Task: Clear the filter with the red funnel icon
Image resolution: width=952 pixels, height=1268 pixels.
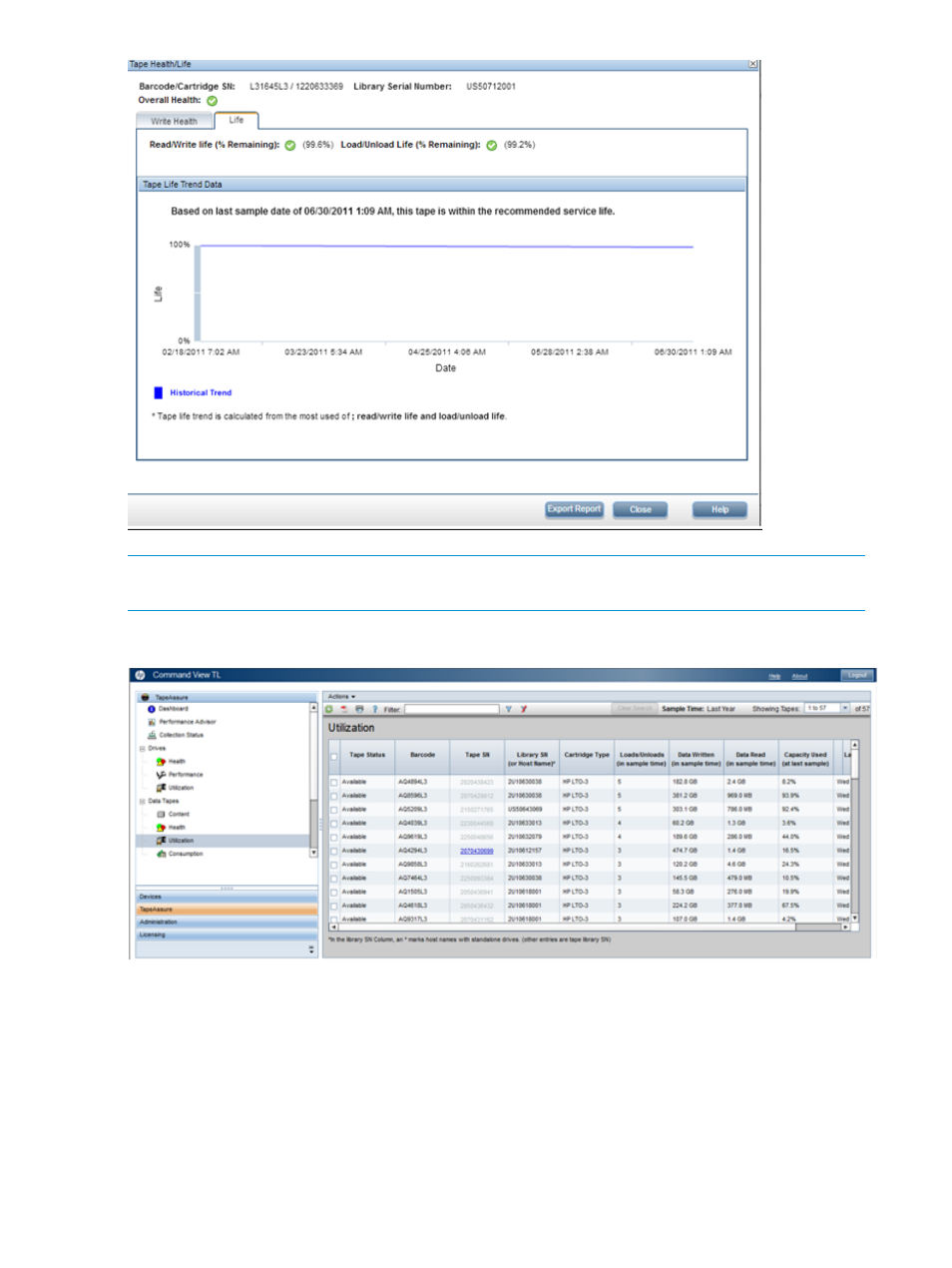Action: pos(524,710)
